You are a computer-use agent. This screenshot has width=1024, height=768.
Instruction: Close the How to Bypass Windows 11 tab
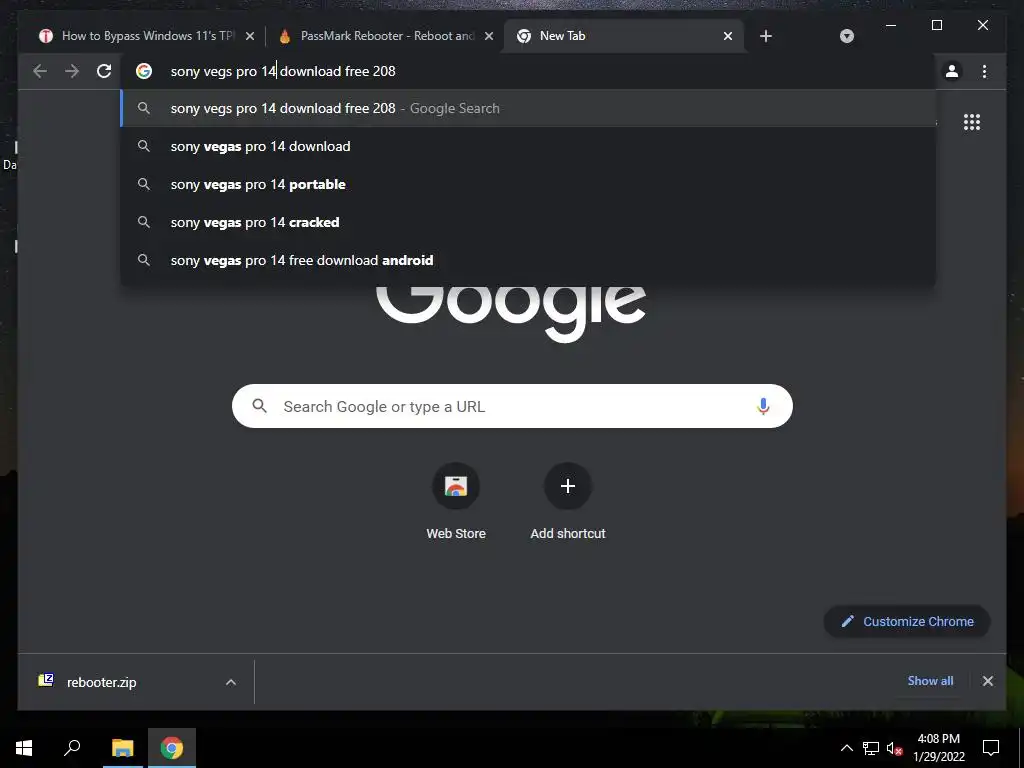point(249,36)
